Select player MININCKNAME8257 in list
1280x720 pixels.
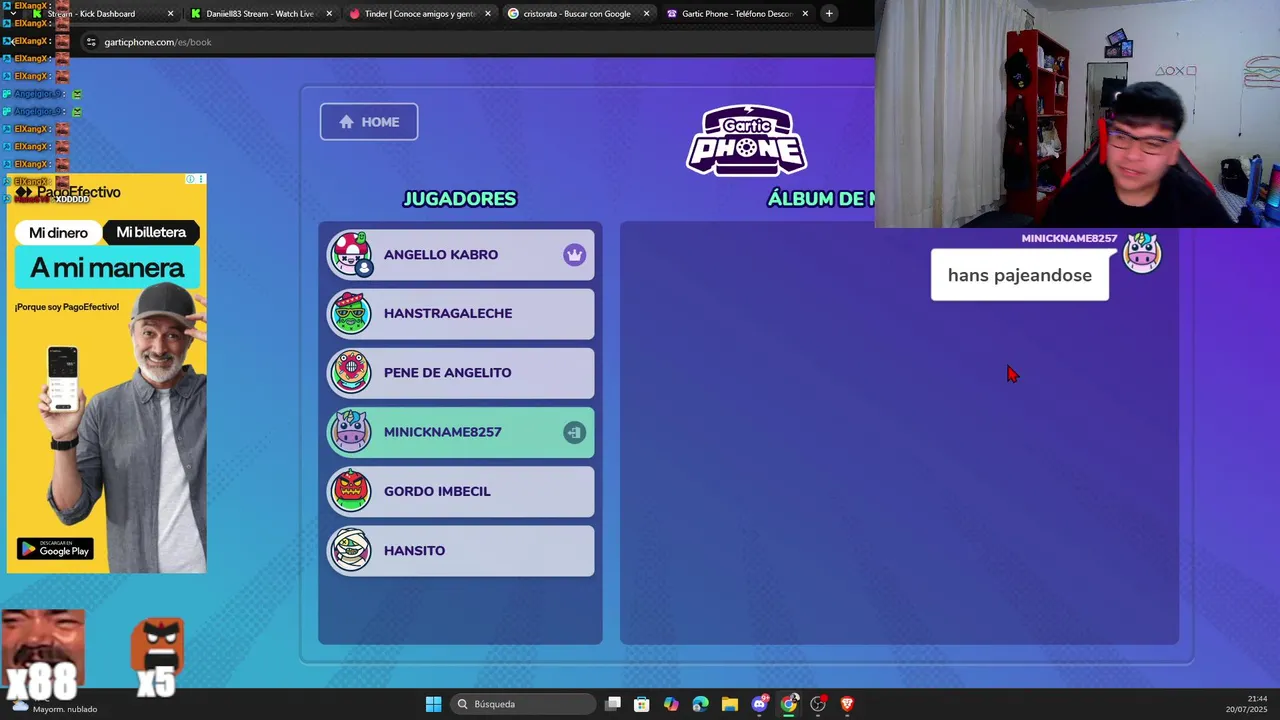click(460, 432)
